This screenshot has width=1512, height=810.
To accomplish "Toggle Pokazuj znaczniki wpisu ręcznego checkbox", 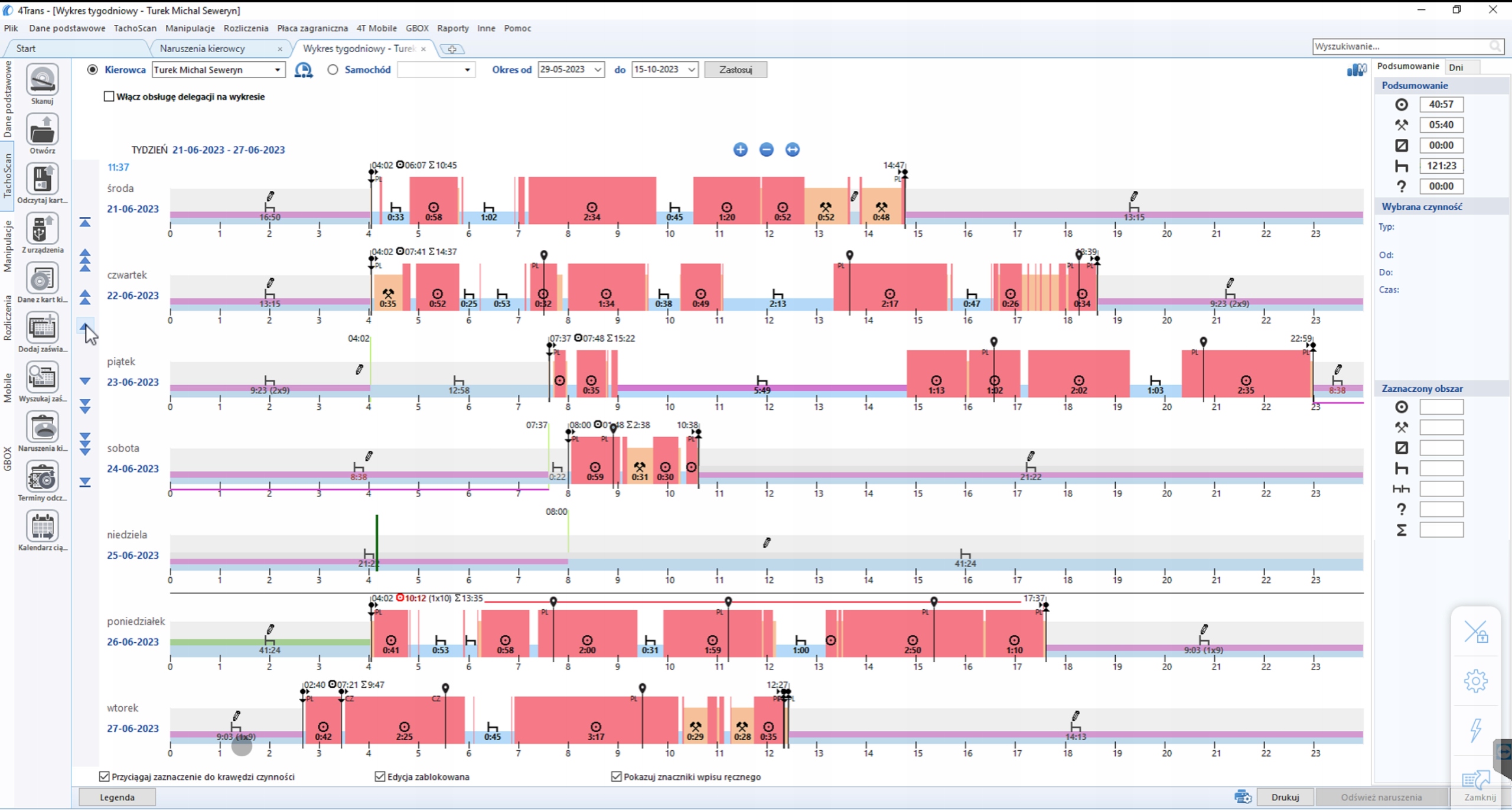I will 616,776.
